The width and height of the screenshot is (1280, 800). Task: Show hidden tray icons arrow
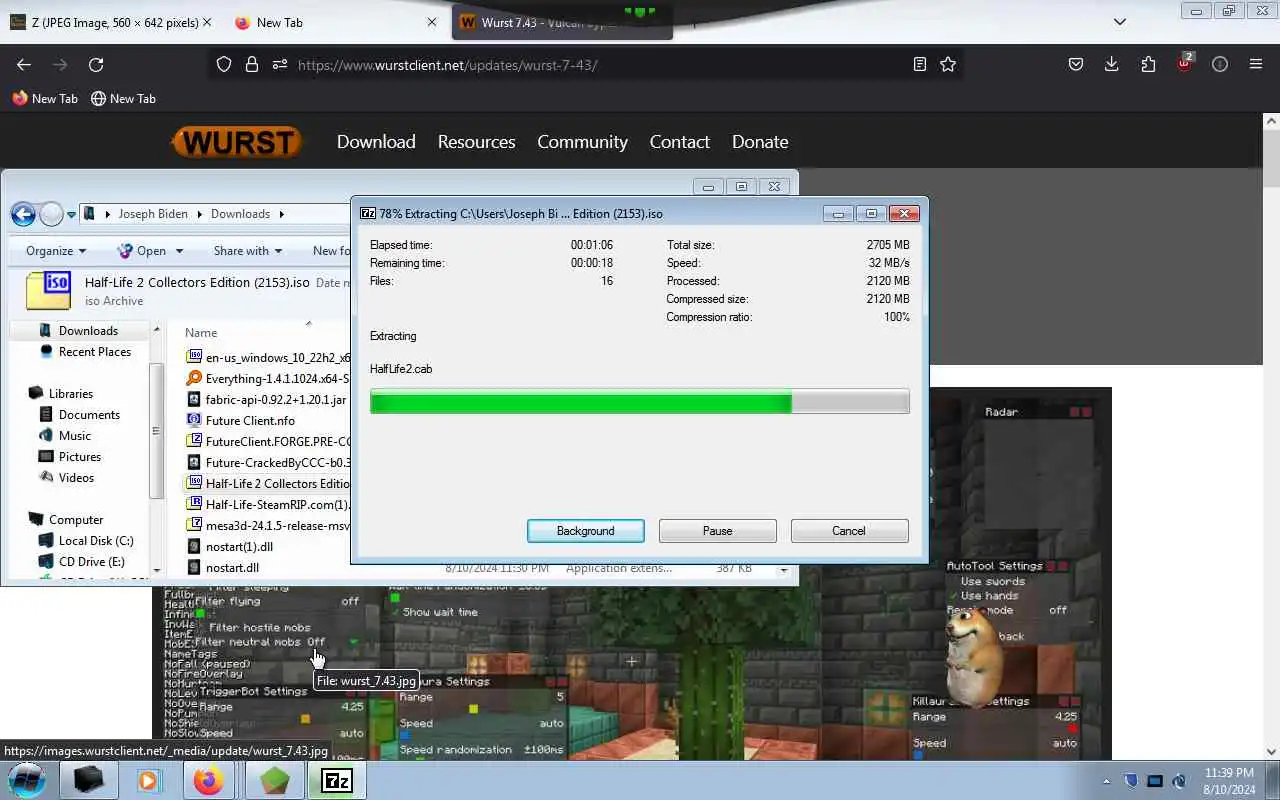[x=1106, y=781]
